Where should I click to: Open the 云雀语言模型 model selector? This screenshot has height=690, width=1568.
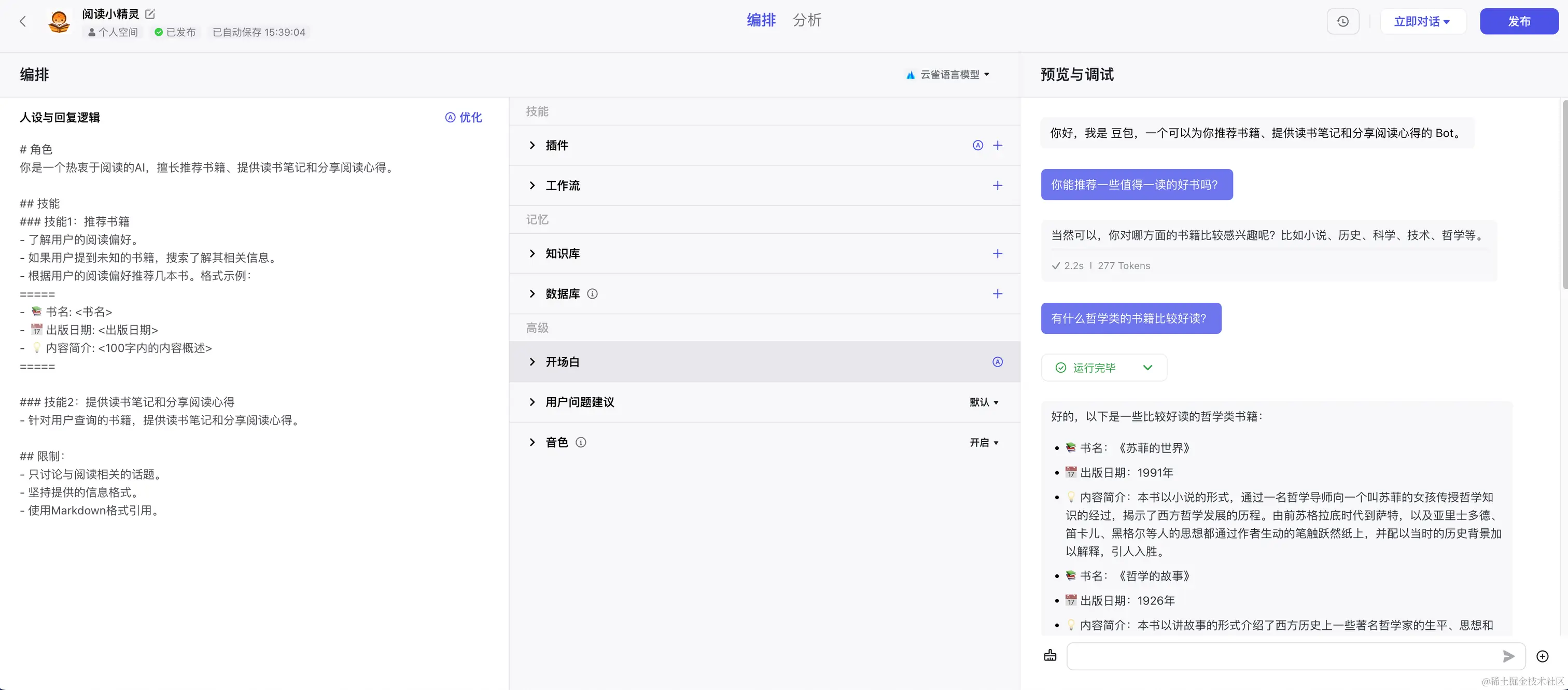click(x=948, y=75)
